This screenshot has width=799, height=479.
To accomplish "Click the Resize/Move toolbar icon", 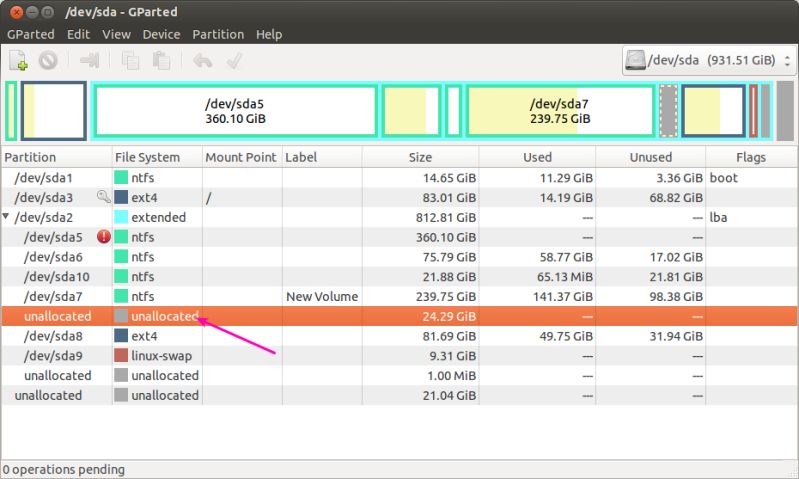I will click(90, 60).
